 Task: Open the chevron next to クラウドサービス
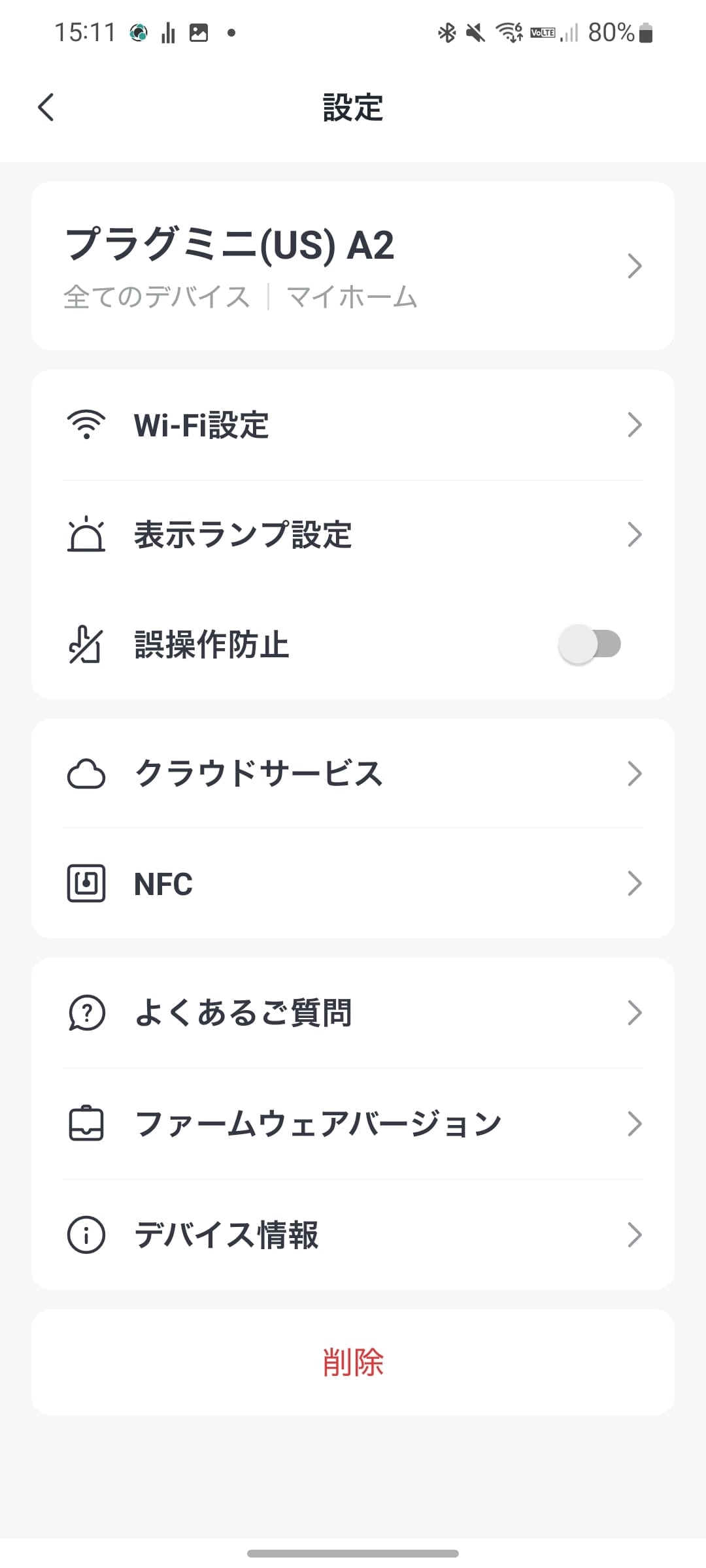[634, 774]
